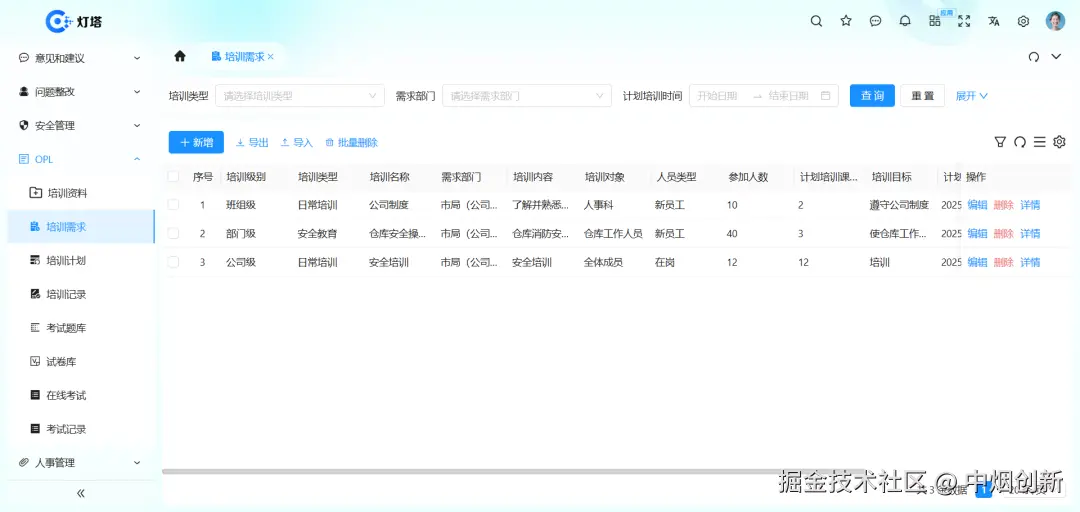Open 考试题库 in sidebar
Screen dimensions: 1080x512
click(x=81, y=328)
